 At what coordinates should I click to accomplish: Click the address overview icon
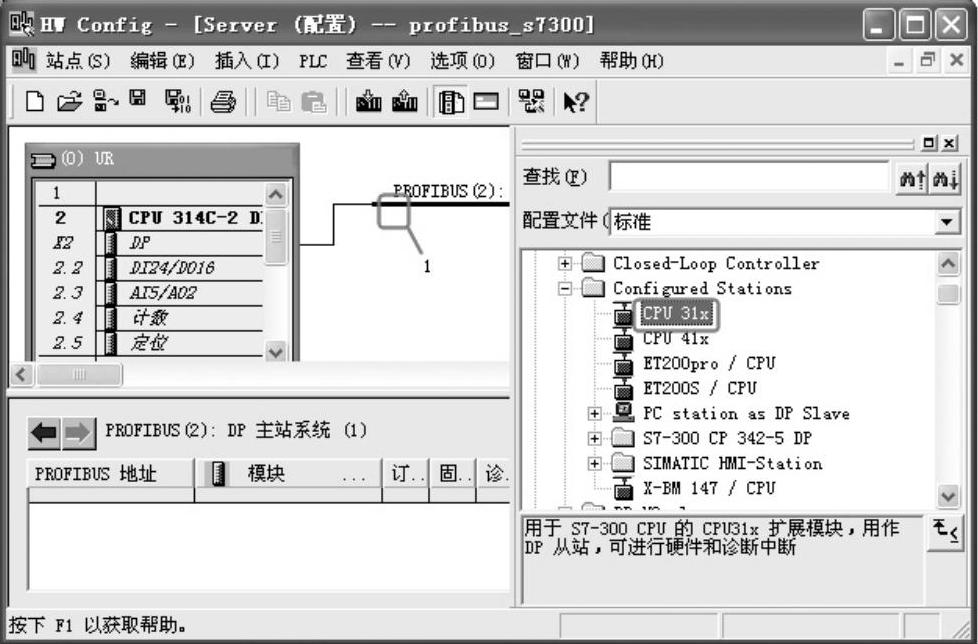[x=486, y=101]
